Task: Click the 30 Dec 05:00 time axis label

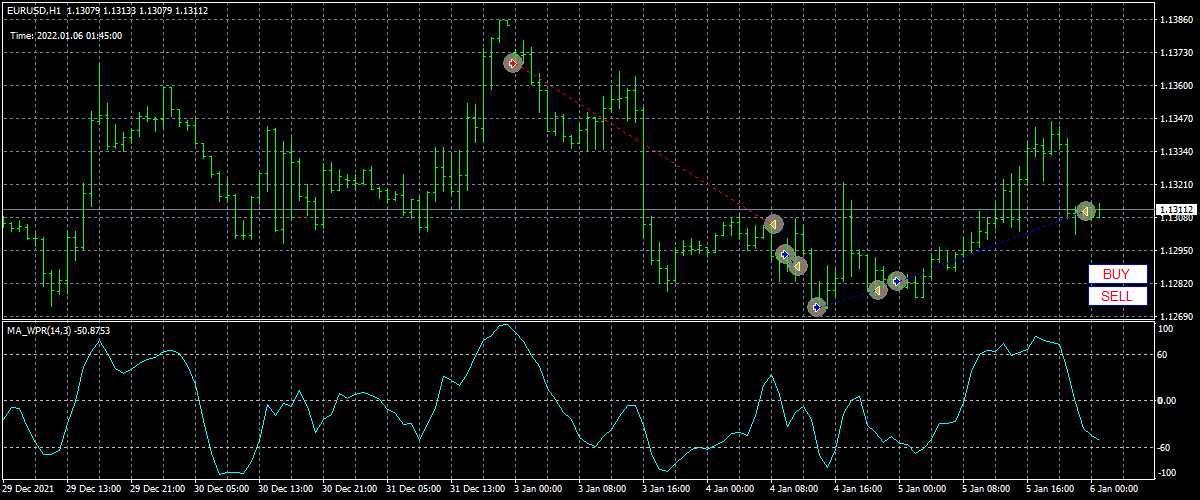Action: (x=222, y=489)
